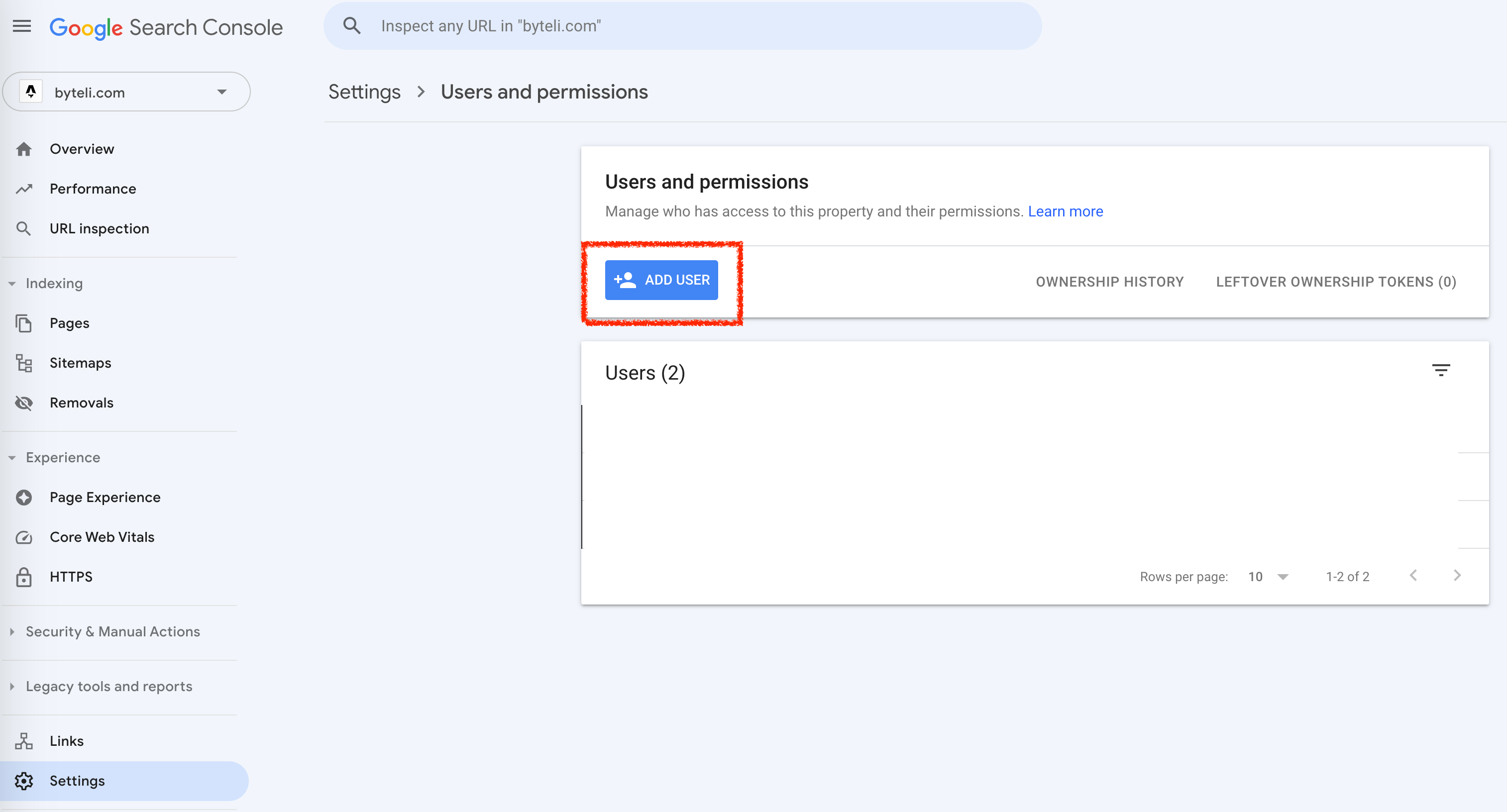
Task: Click the filter icon in Users table
Action: click(x=1441, y=370)
